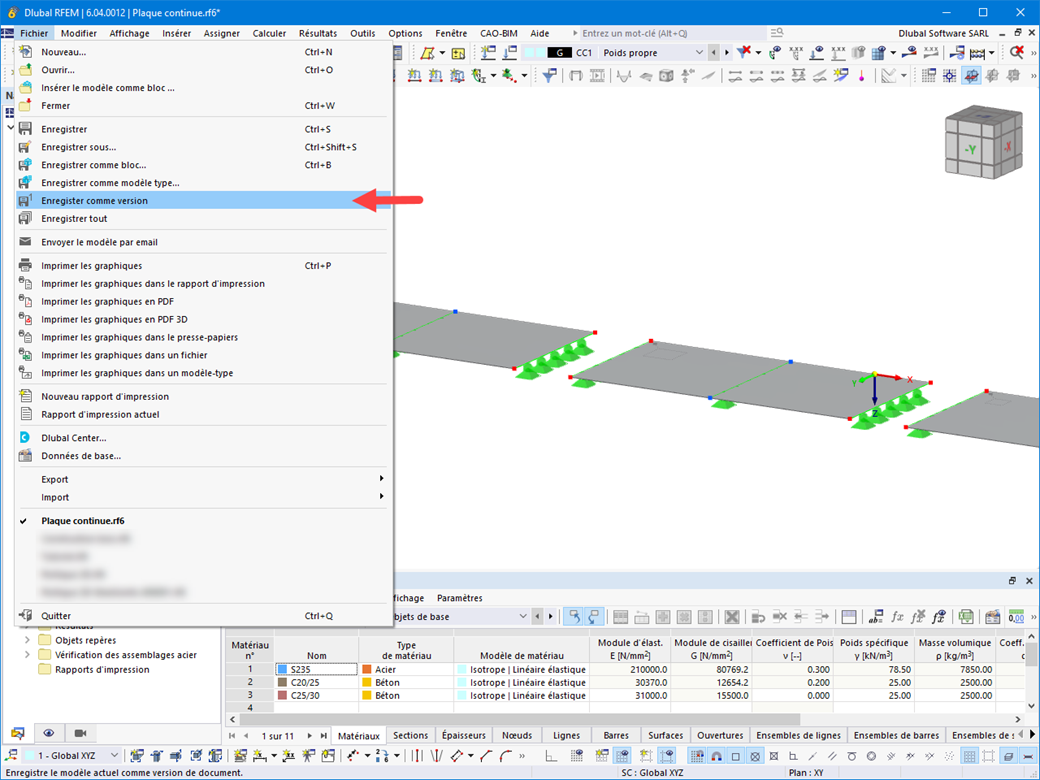Click Nouveau rapport d'impression entry

(x=105, y=397)
